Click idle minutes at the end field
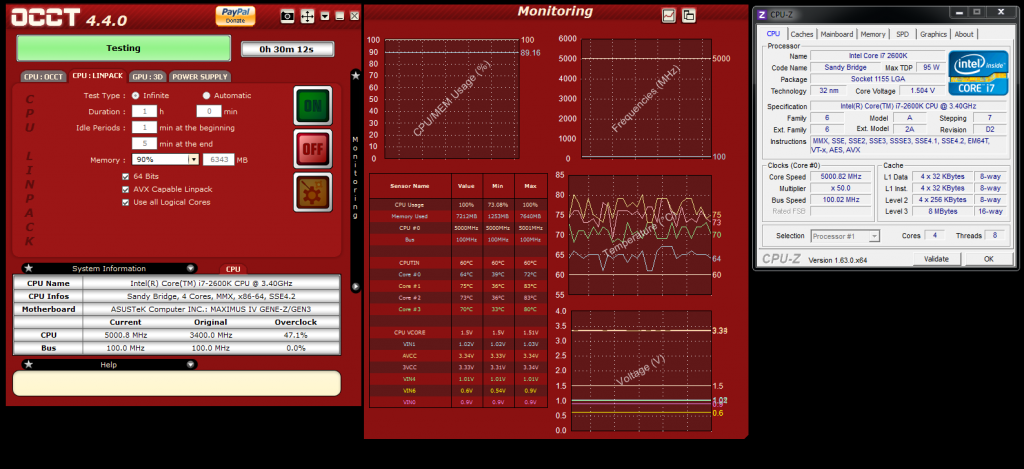This screenshot has width=1024, height=469. pos(144,144)
